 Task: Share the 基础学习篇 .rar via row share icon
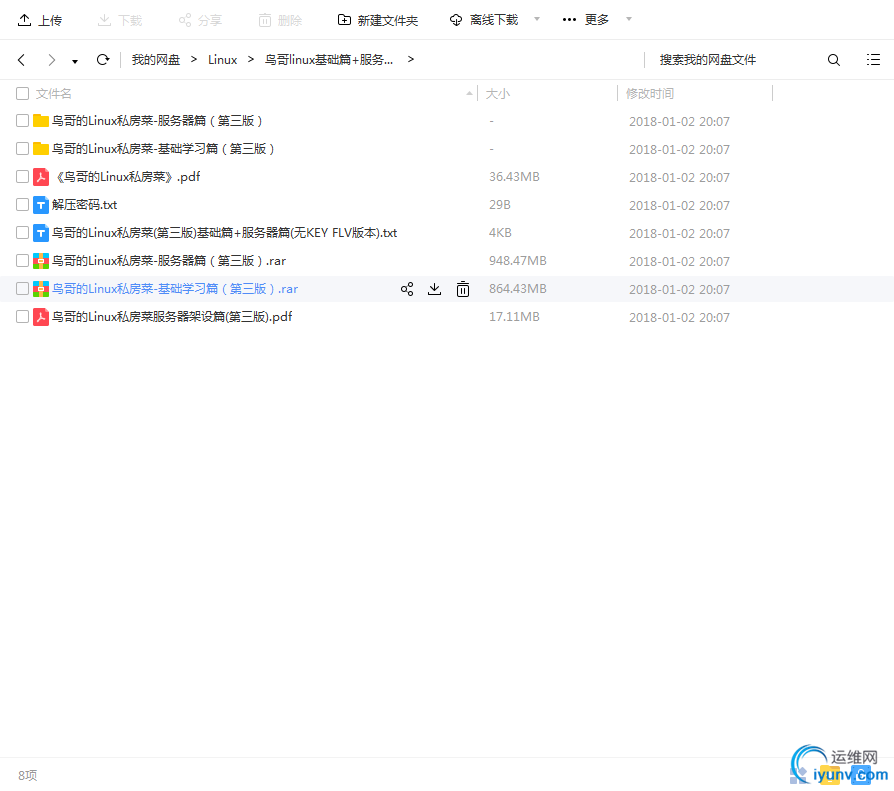coord(407,289)
